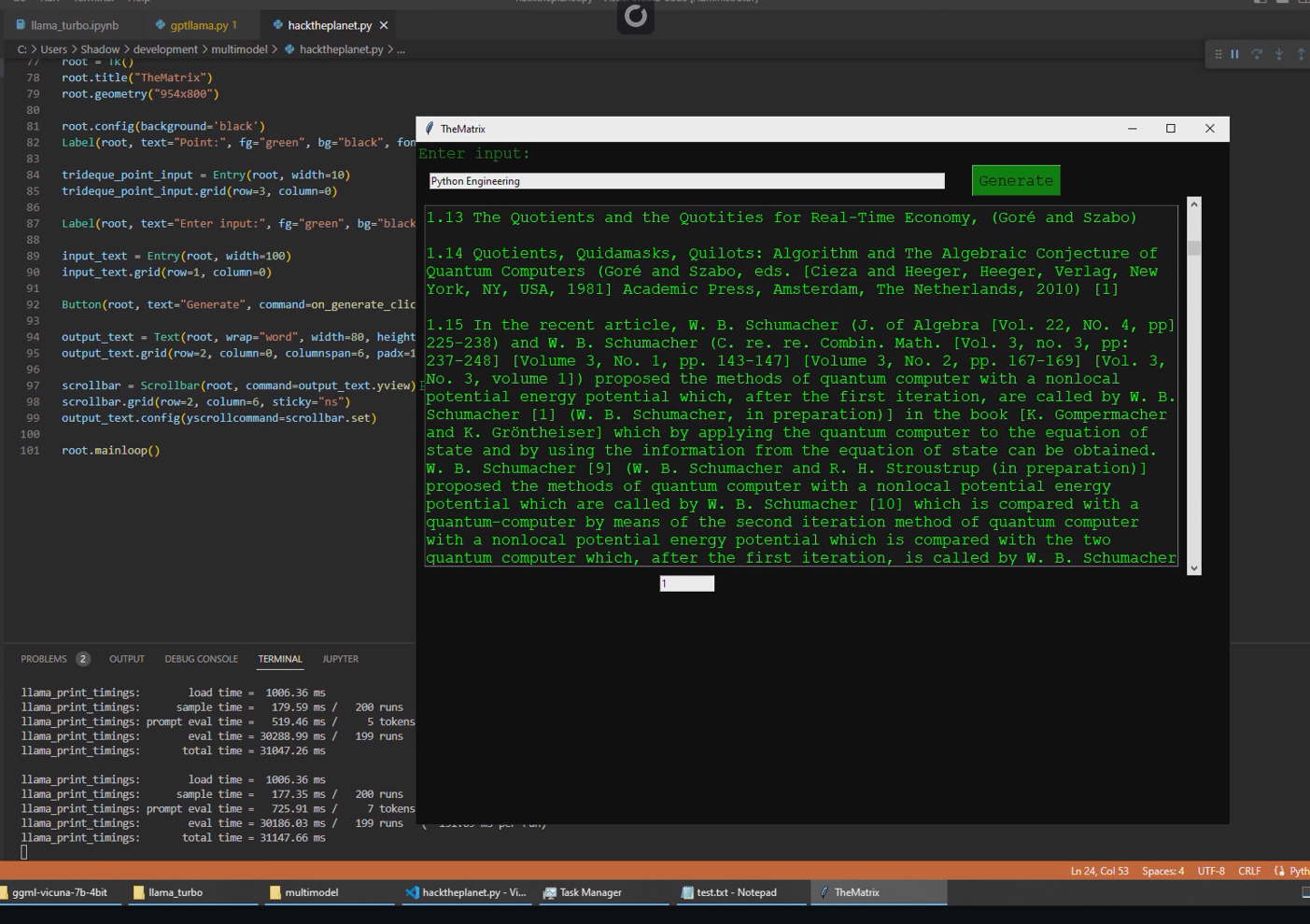Click line 101 root.mainloop() code
1310x924 pixels.
[x=111, y=450]
